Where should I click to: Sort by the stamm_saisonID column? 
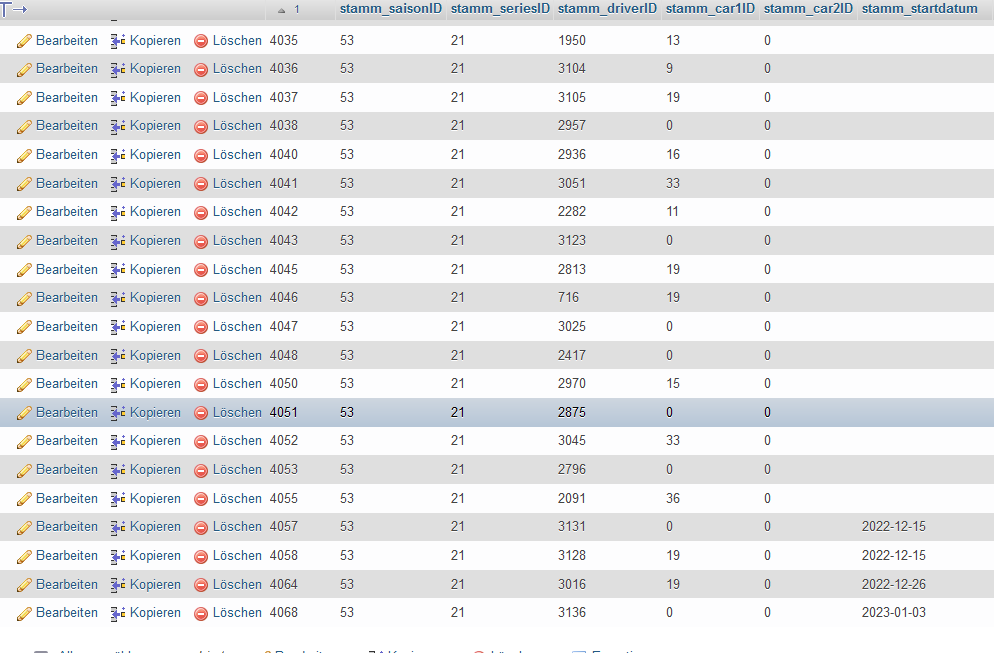coord(390,9)
